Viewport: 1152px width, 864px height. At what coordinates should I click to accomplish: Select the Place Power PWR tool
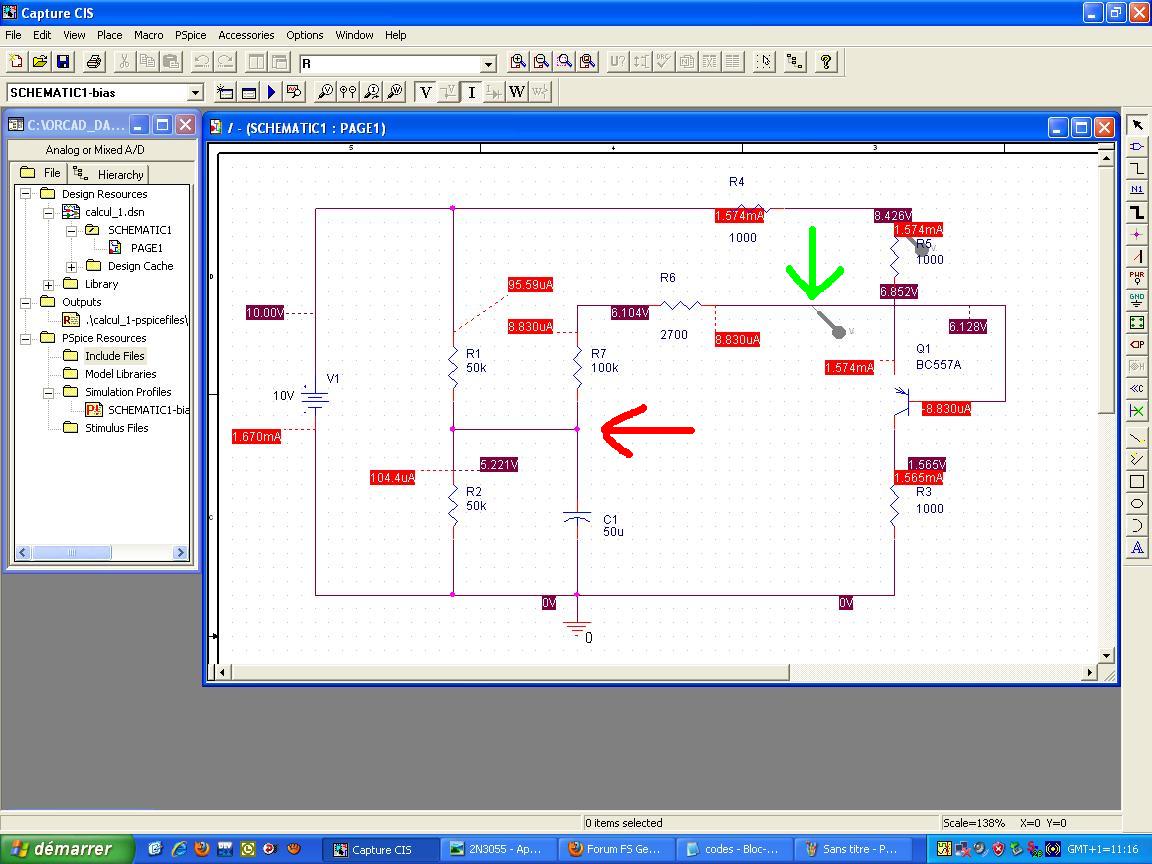click(x=1137, y=278)
